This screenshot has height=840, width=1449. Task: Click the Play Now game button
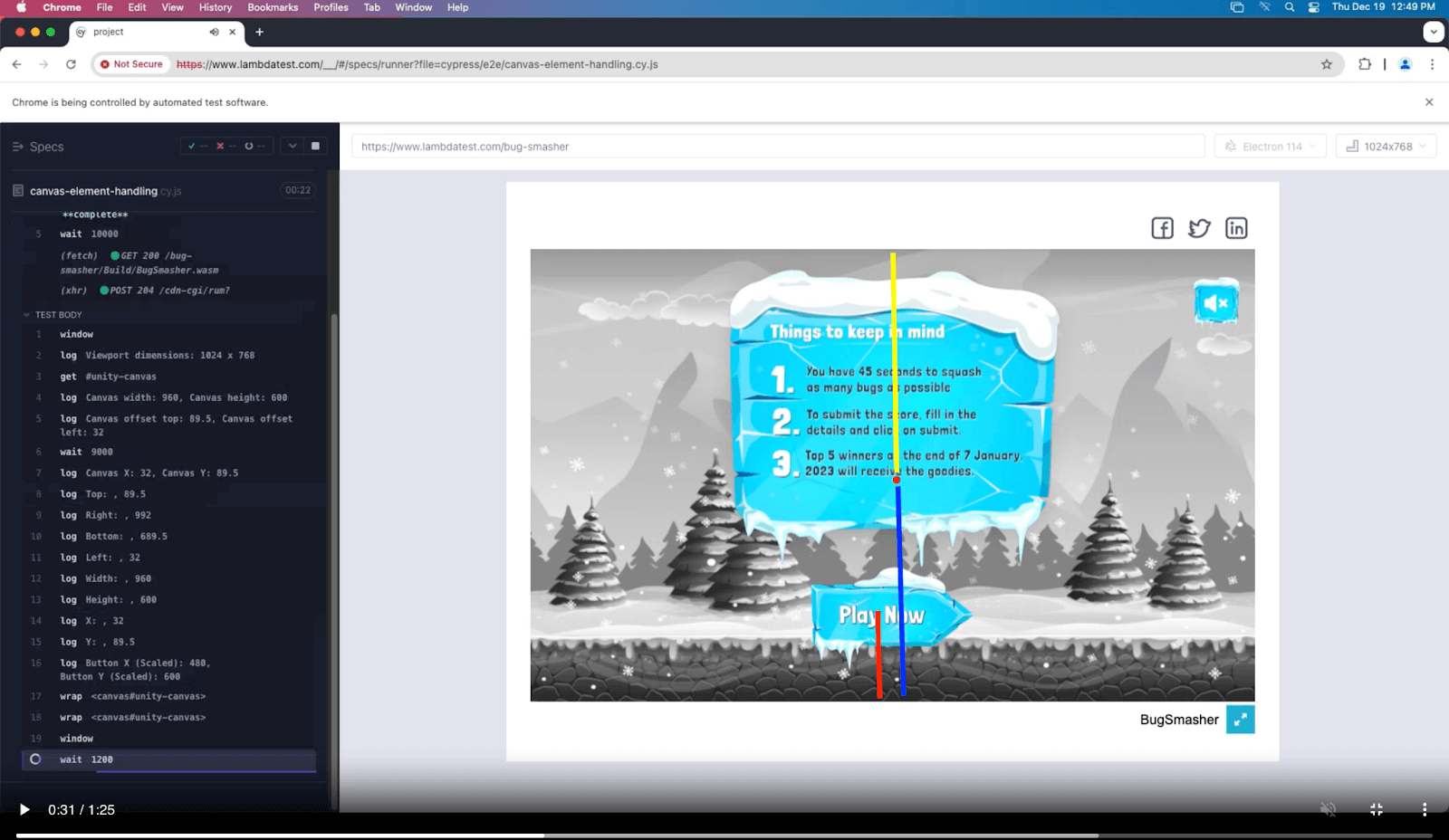889,616
